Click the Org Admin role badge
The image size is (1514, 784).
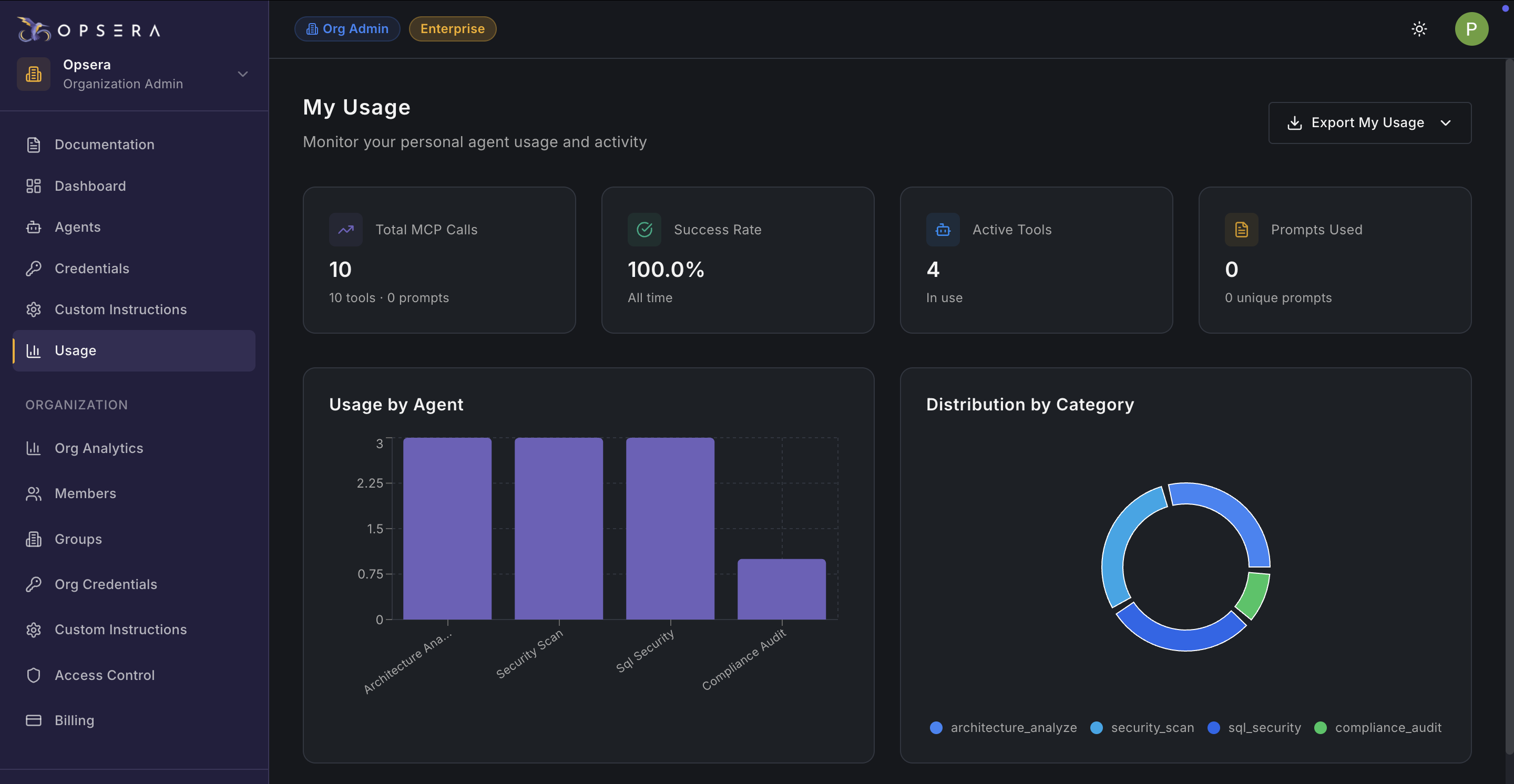347,29
